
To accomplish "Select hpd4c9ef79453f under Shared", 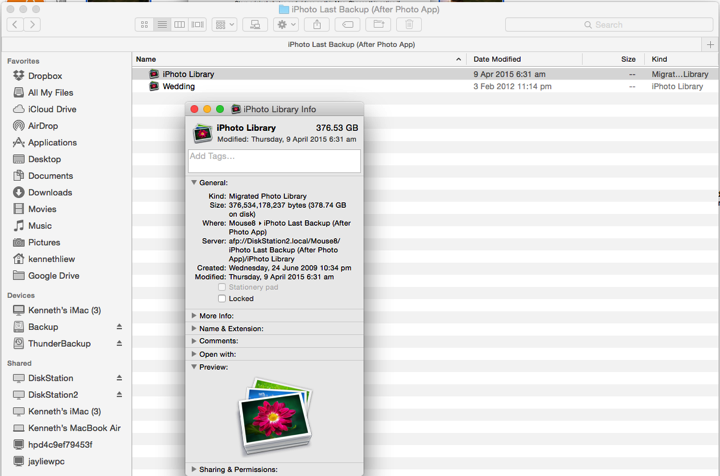I will tap(60, 445).
